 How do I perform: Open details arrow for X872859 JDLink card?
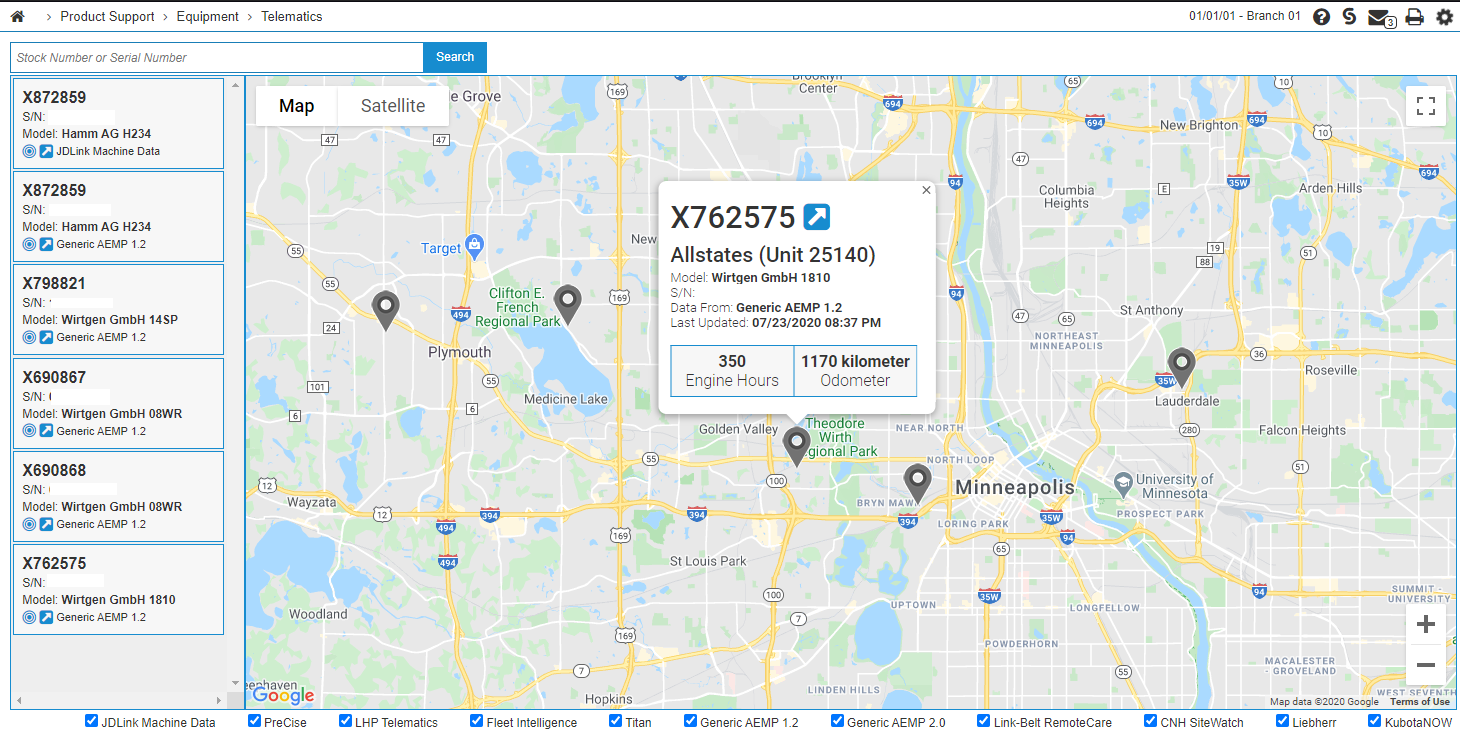point(46,151)
